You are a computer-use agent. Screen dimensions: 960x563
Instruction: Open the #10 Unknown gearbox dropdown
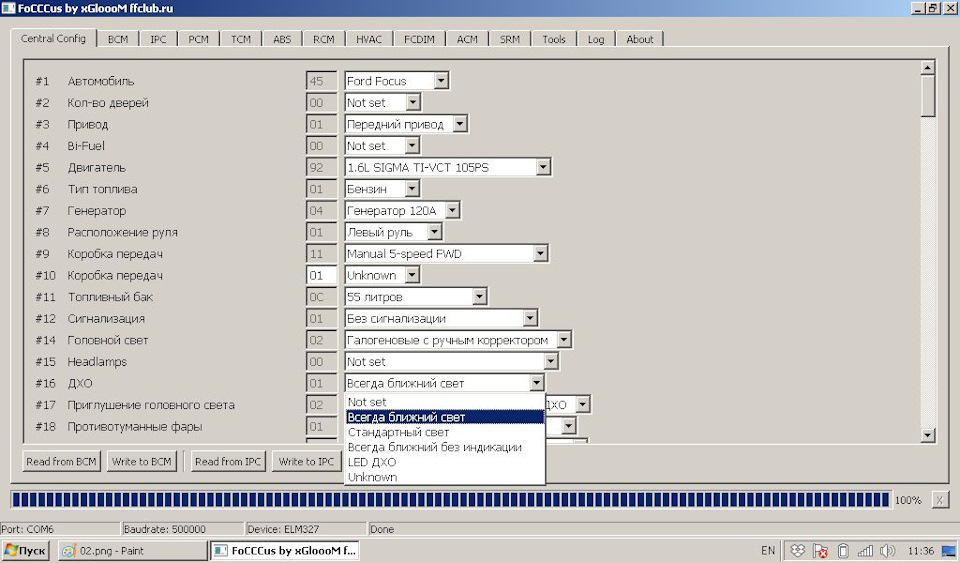pos(412,275)
